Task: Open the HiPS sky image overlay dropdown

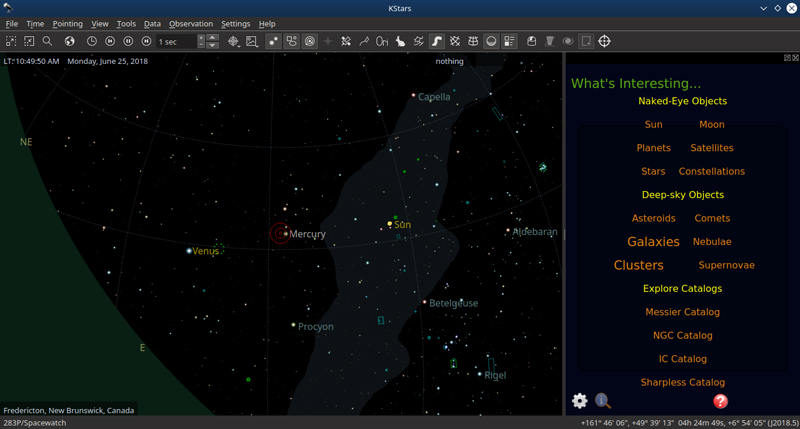Action: click(252, 41)
